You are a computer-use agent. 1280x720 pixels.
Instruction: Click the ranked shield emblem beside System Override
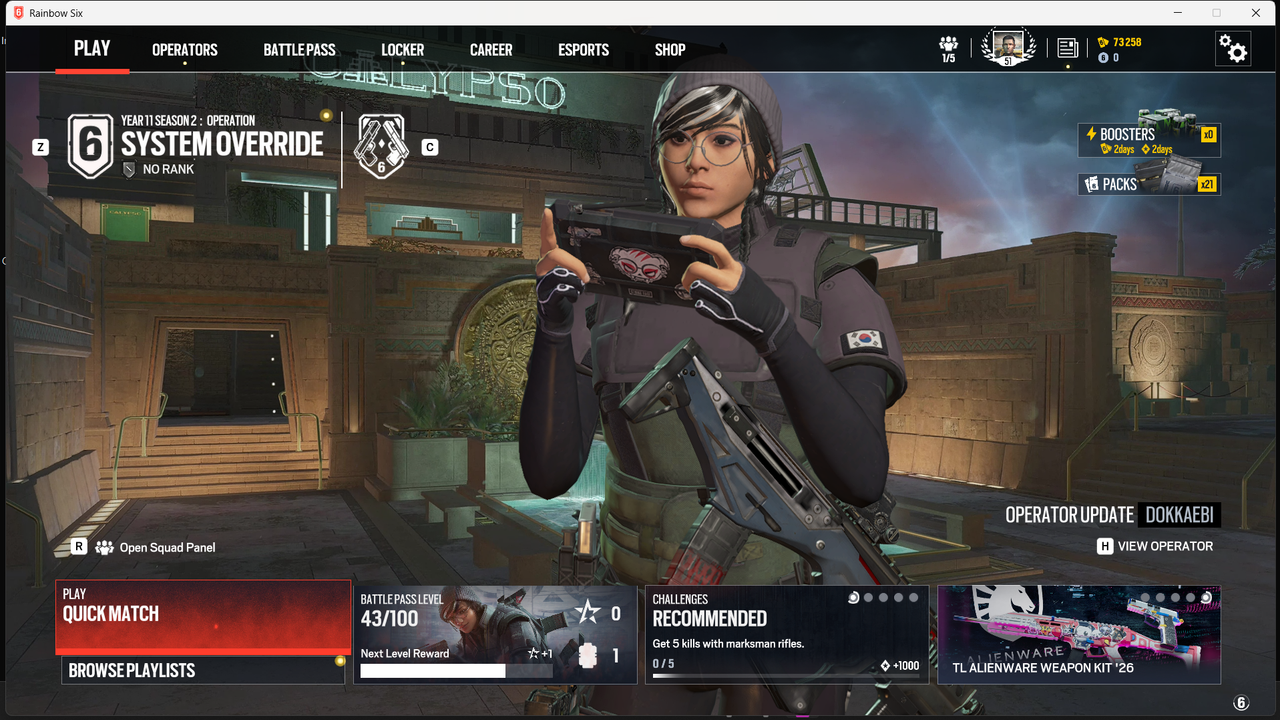[90, 146]
